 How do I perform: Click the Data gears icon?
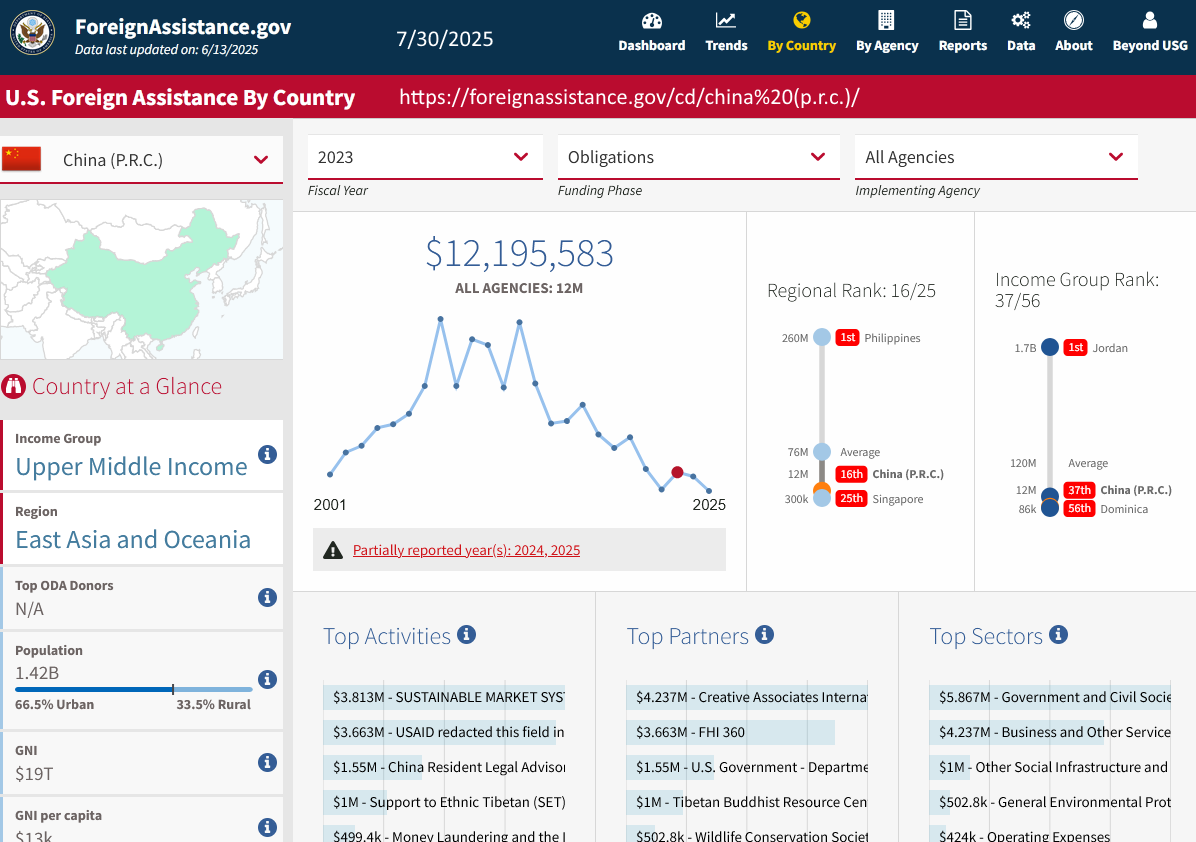(1021, 21)
